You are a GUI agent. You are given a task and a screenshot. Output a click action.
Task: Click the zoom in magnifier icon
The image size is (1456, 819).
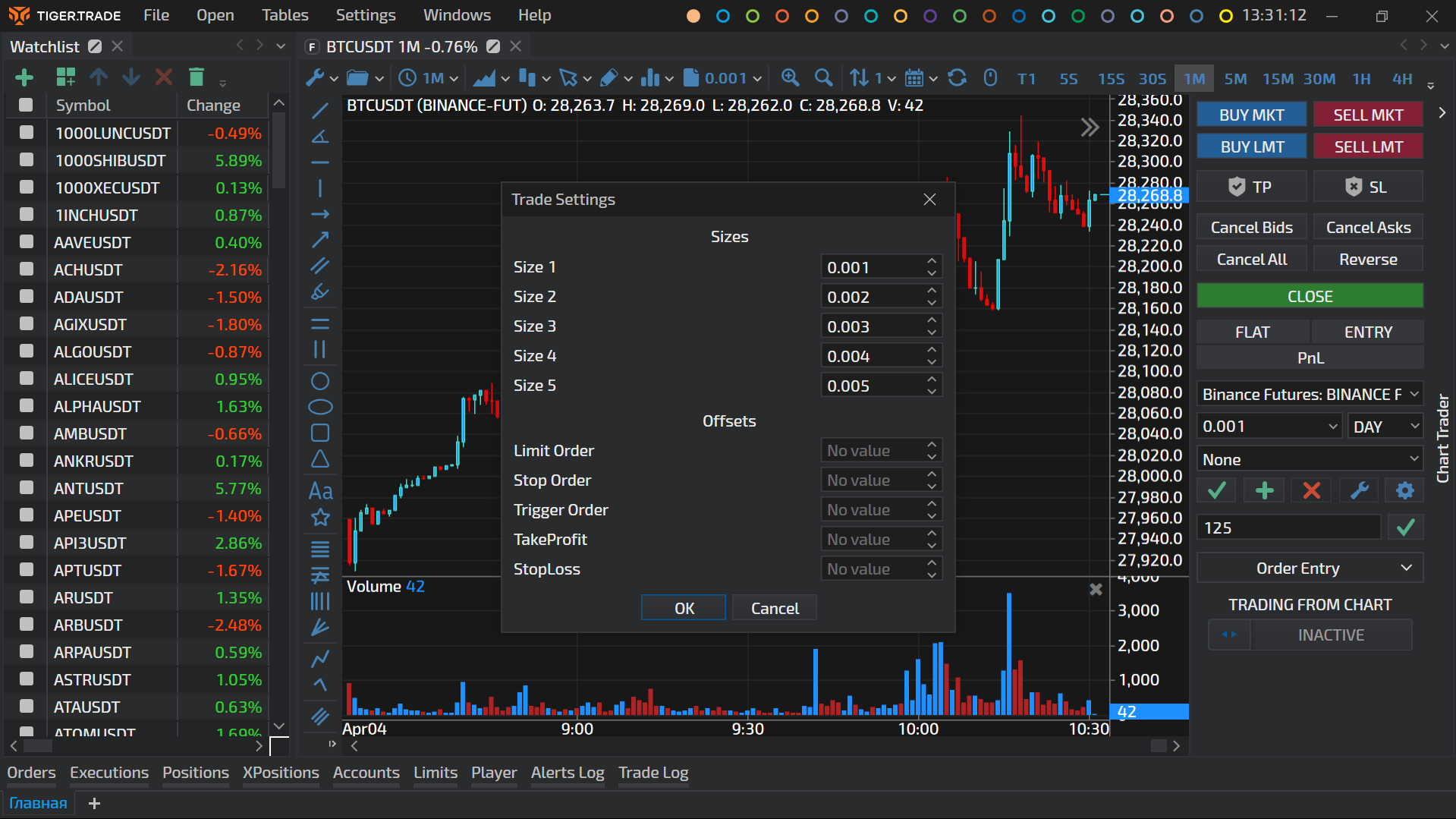(x=790, y=77)
